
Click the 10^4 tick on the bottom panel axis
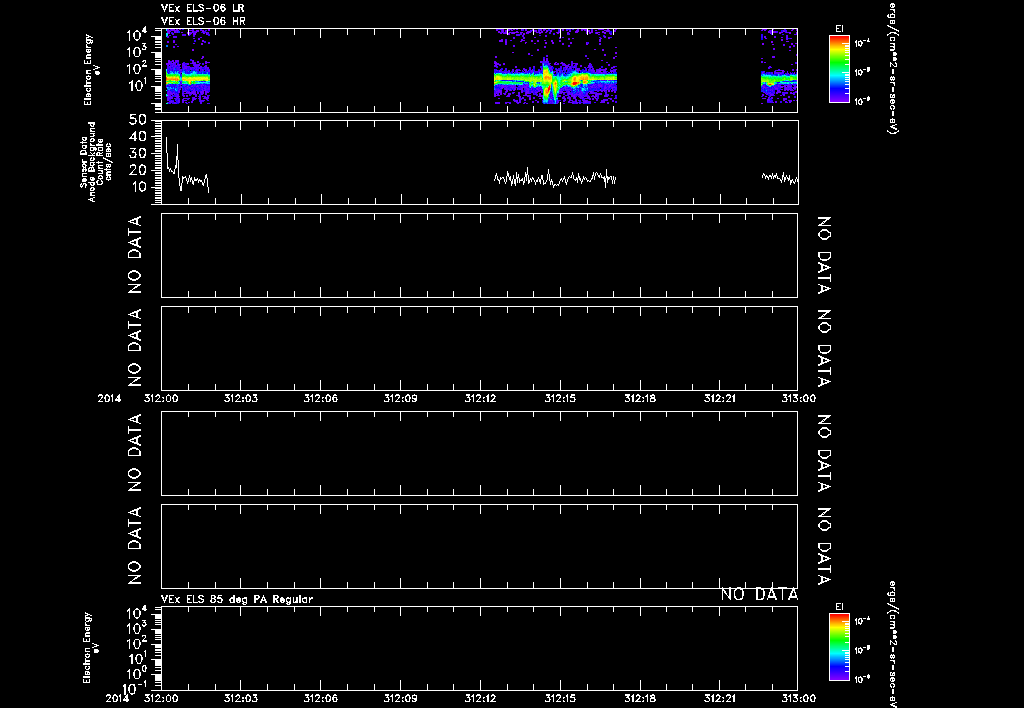click(138, 613)
